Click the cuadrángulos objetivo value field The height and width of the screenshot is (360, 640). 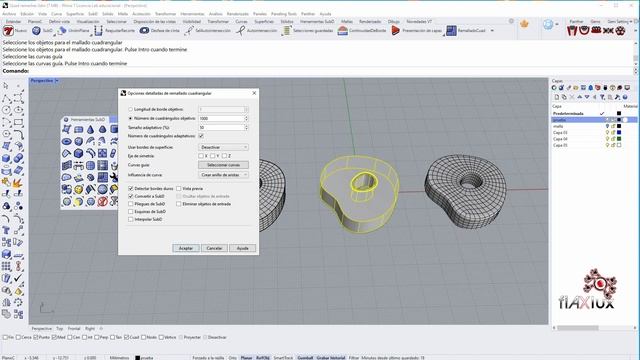[x=221, y=118]
